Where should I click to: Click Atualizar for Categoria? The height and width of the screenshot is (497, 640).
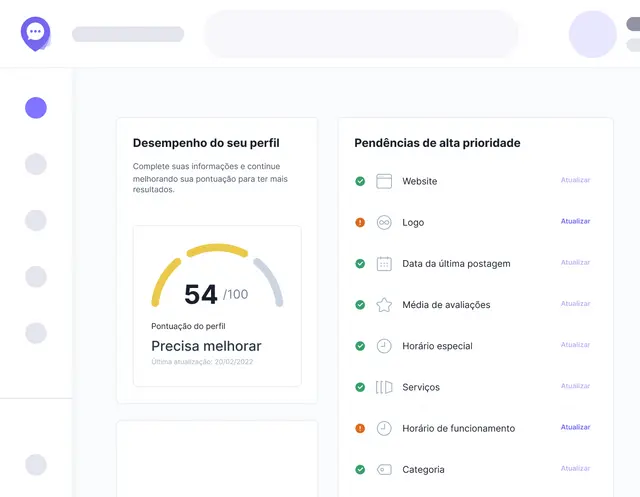(576, 468)
